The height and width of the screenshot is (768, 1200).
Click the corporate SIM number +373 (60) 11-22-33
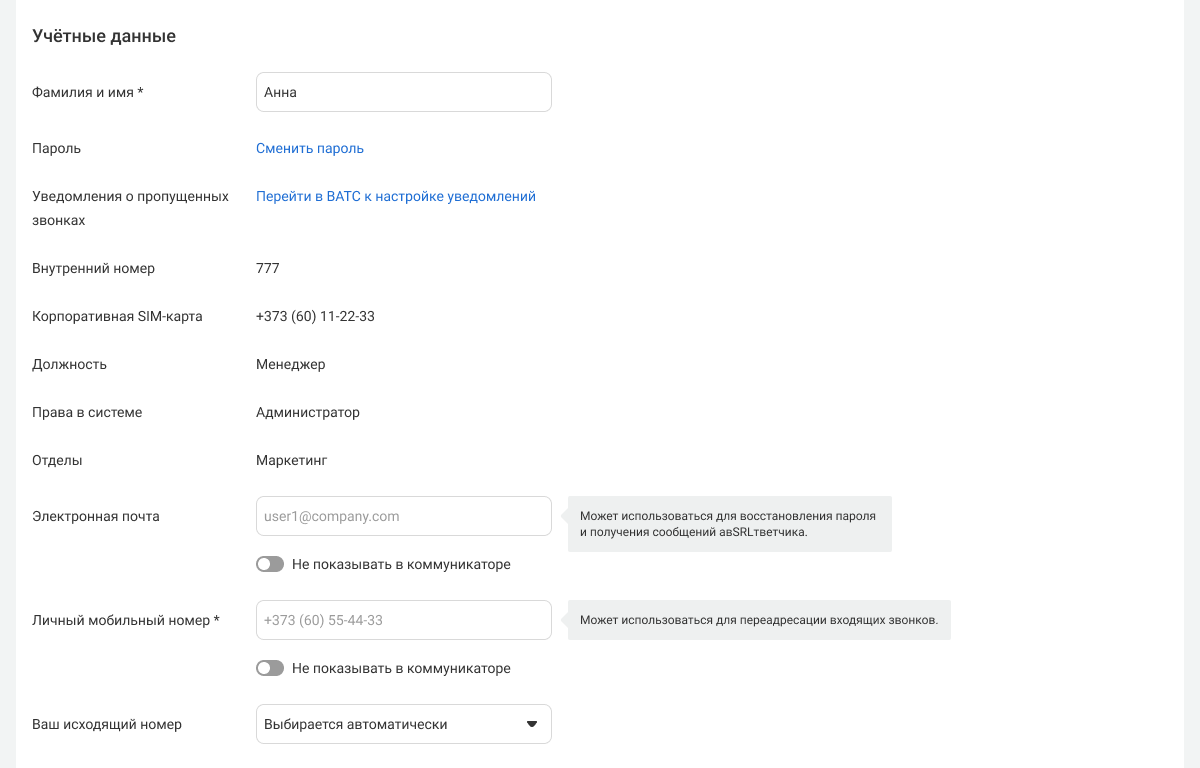[x=315, y=316]
